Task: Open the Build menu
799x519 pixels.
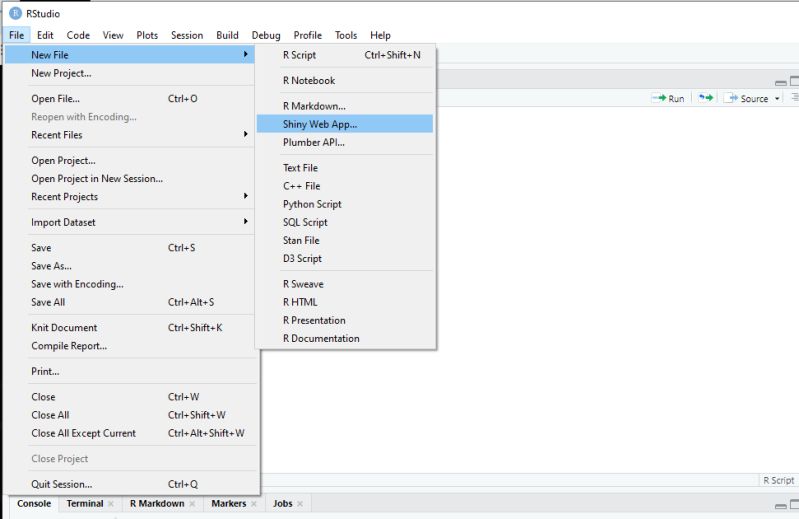Action: (x=227, y=35)
